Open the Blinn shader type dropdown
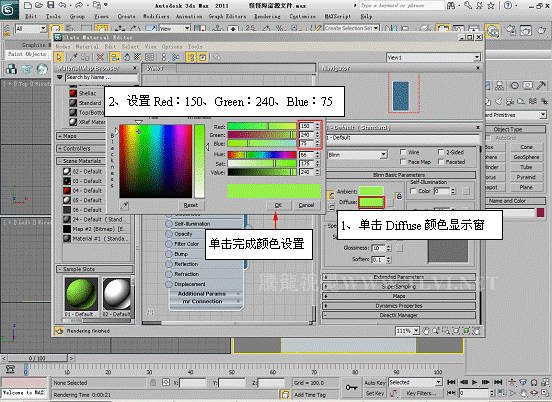Viewport: 552px width, 402px height. click(357, 155)
